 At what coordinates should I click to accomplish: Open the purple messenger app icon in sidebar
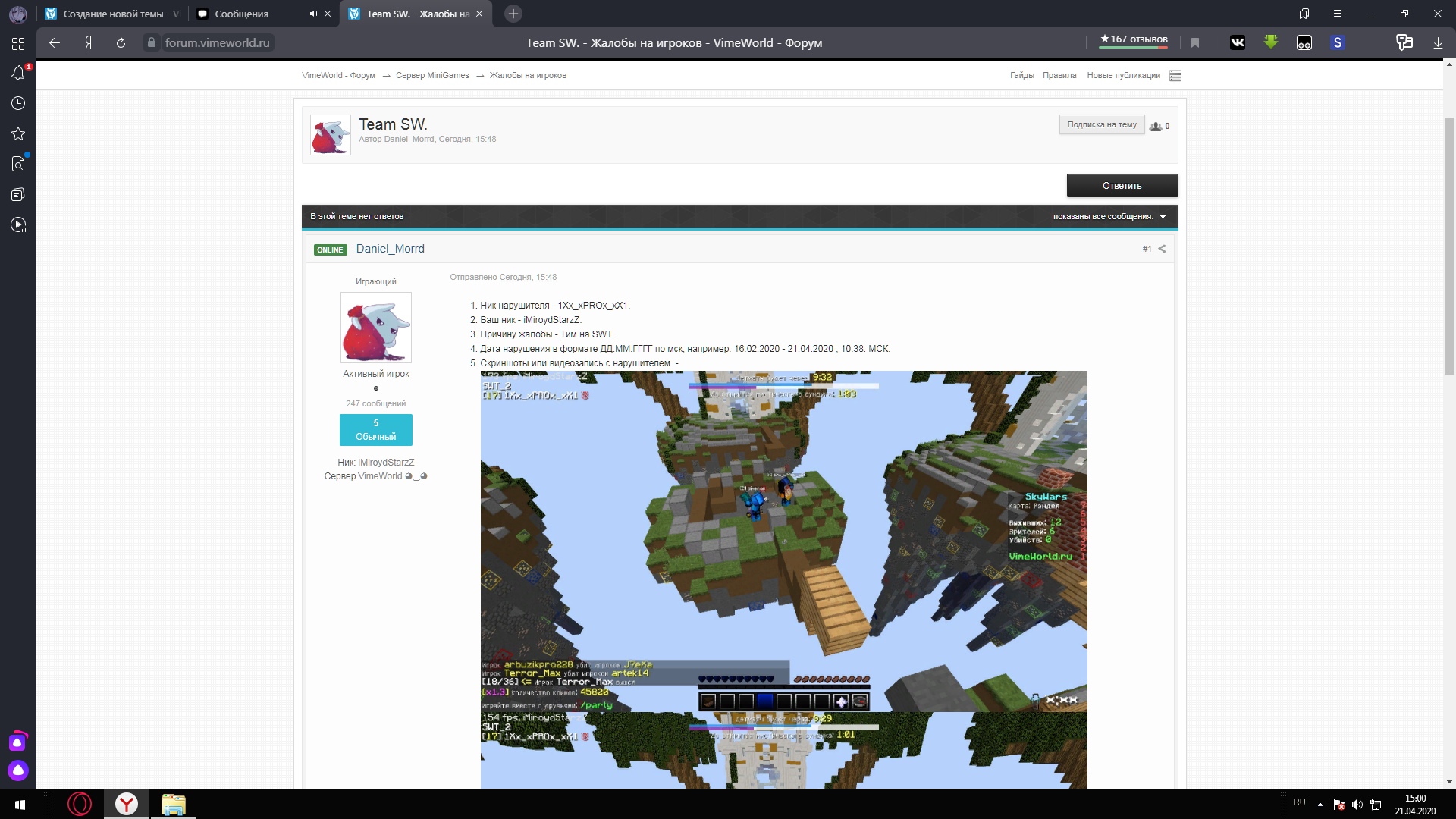18,741
